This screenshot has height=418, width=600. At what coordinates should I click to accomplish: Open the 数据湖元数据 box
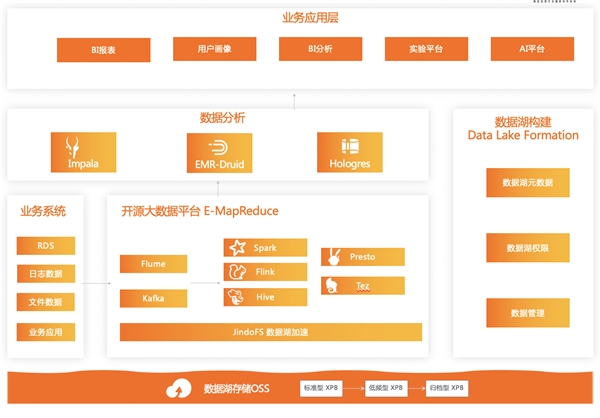click(x=528, y=183)
